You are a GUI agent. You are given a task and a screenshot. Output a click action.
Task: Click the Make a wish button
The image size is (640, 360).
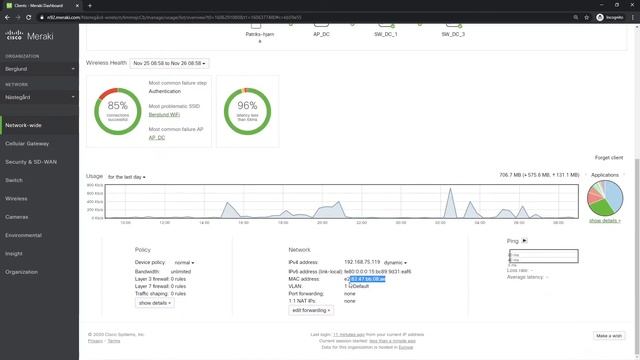[609, 336]
